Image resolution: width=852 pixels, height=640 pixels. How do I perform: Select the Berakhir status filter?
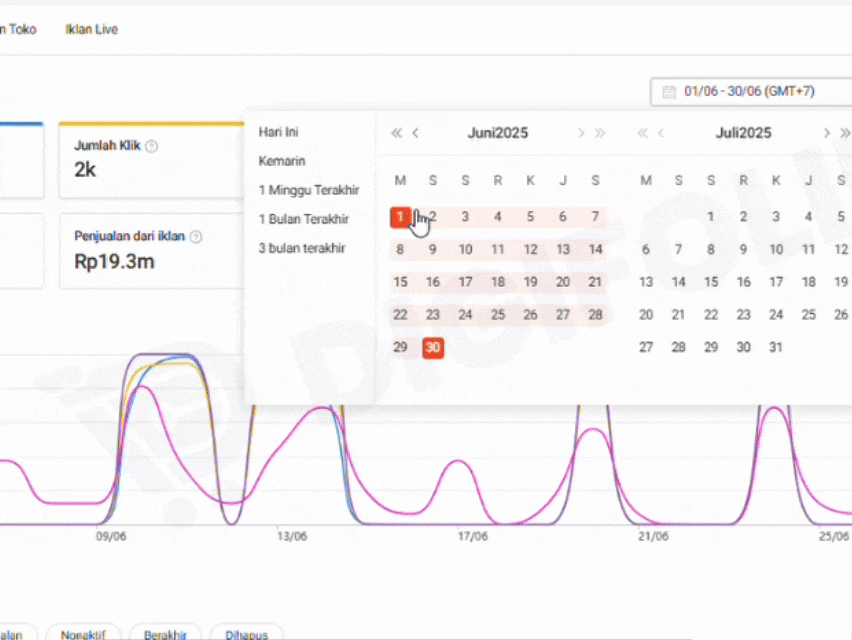[x=165, y=634]
